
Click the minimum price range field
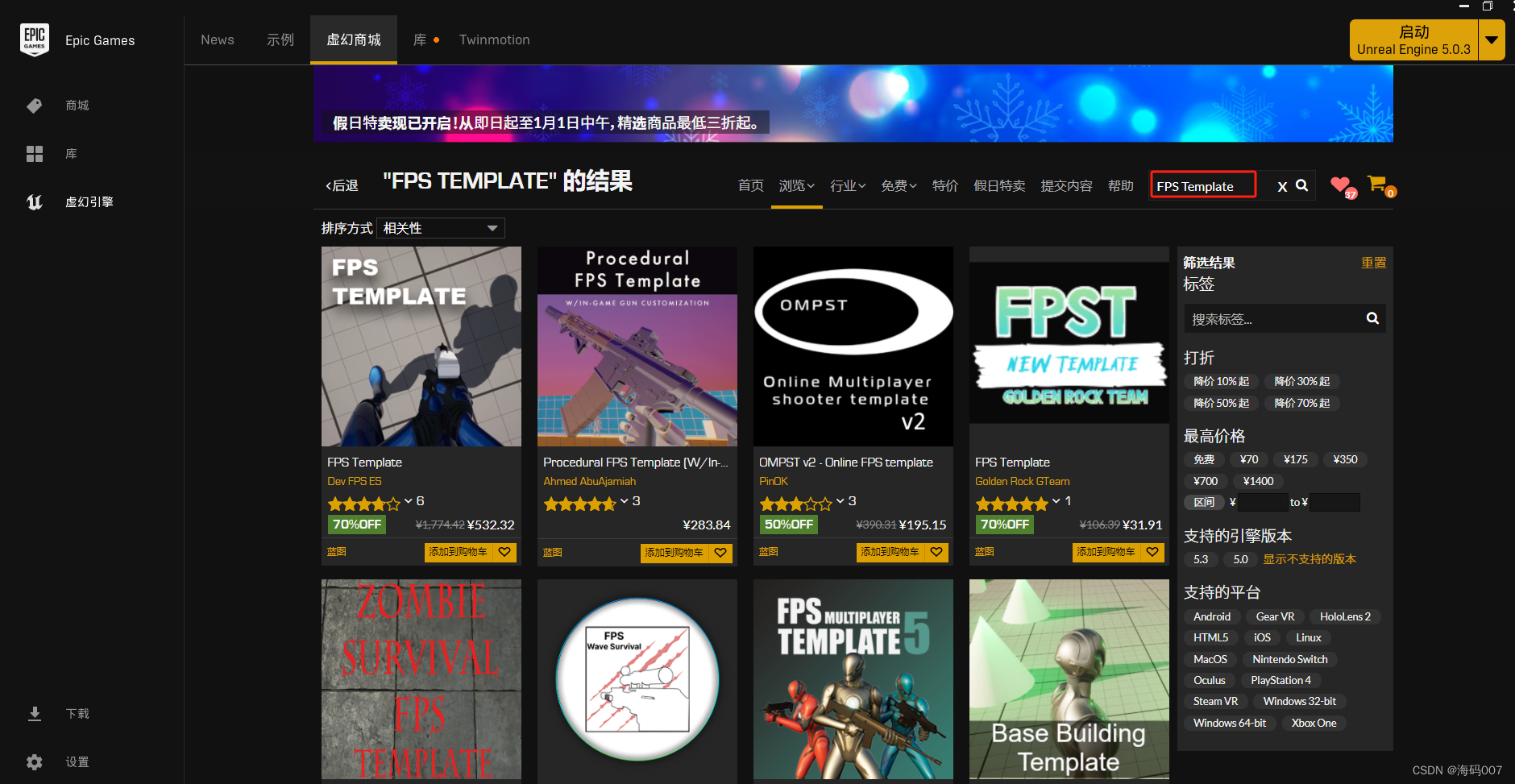pyautogui.click(x=1262, y=502)
